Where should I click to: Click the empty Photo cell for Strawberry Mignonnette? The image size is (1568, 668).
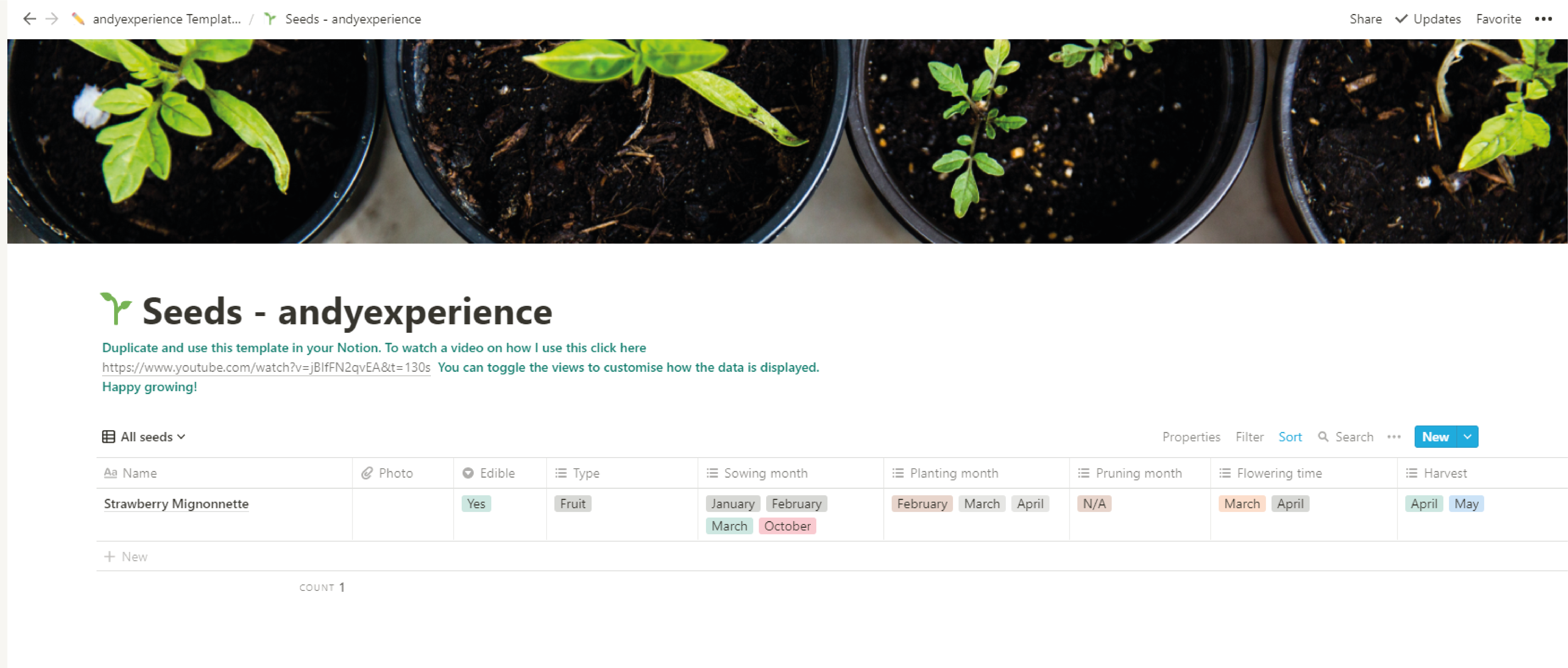coord(403,515)
